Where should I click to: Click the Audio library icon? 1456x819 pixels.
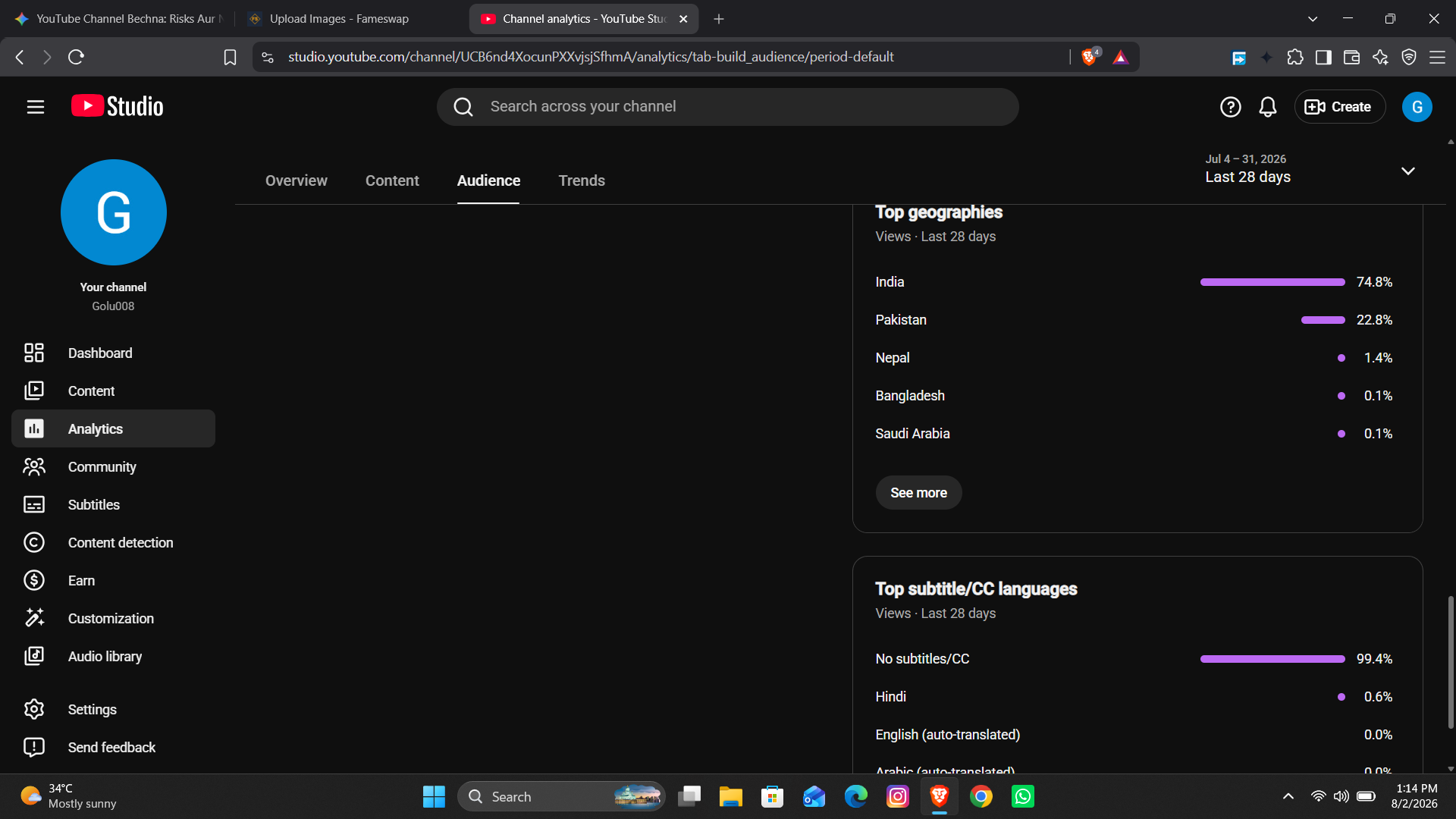coord(34,656)
